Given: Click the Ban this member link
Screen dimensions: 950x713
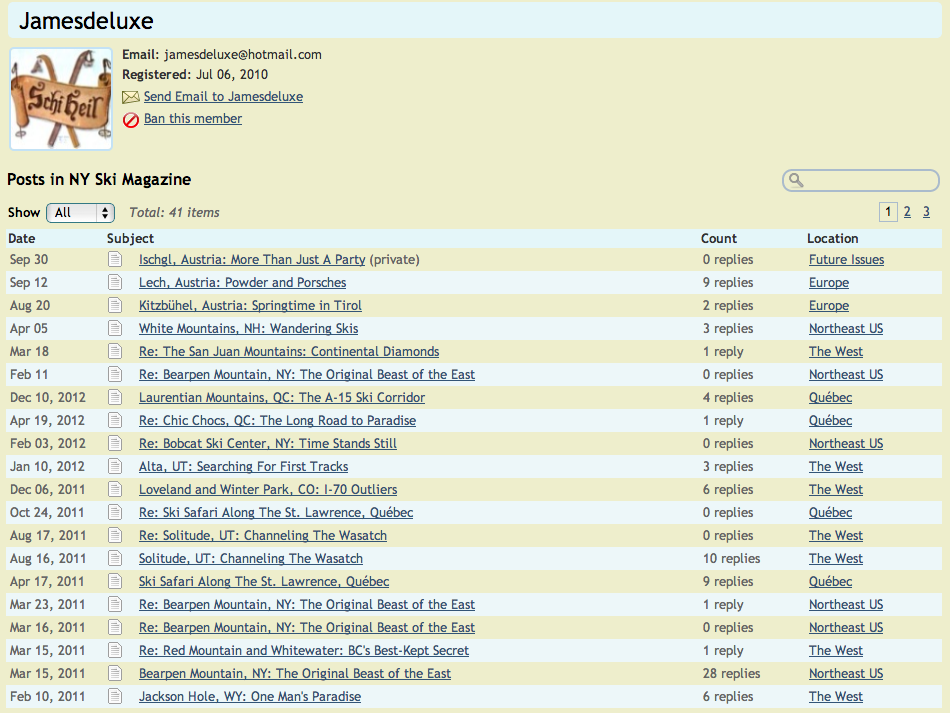Looking at the screenshot, I should pyautogui.click(x=193, y=119).
